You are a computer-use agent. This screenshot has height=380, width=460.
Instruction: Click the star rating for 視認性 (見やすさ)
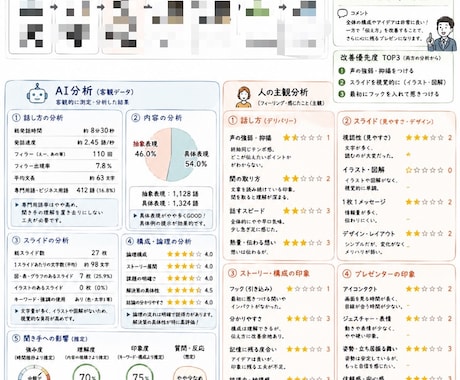425,137
